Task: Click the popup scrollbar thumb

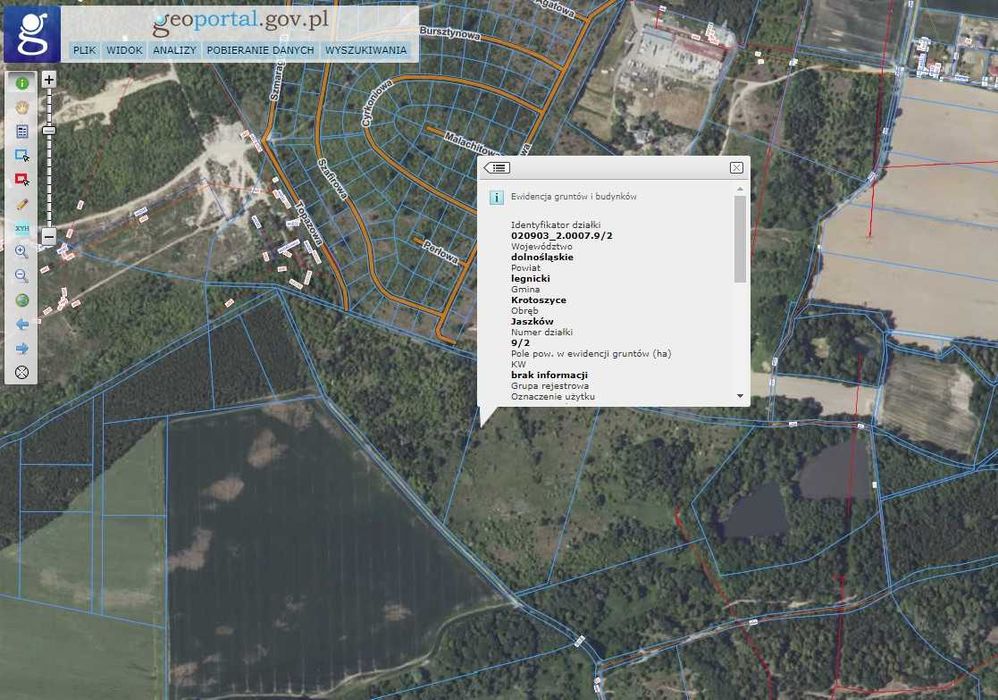Action: [740, 239]
